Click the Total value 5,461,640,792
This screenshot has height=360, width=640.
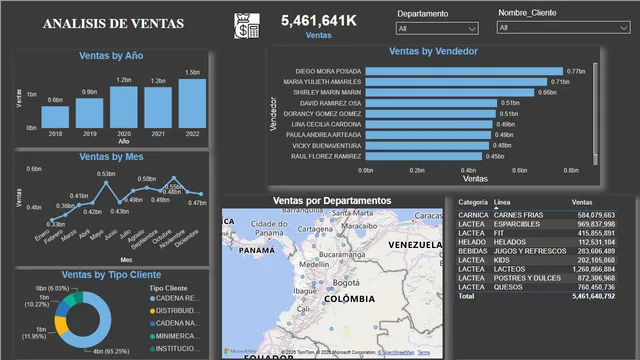tap(593, 296)
